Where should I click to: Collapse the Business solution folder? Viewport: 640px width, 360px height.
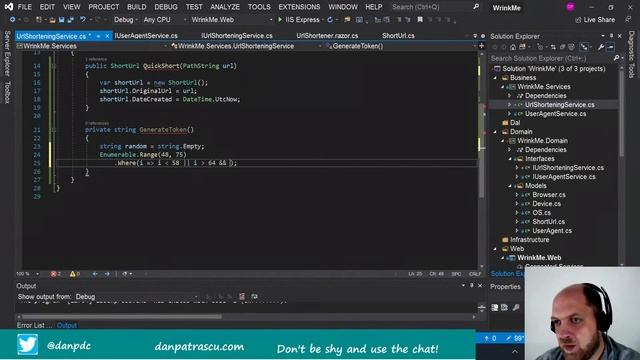coord(496,78)
